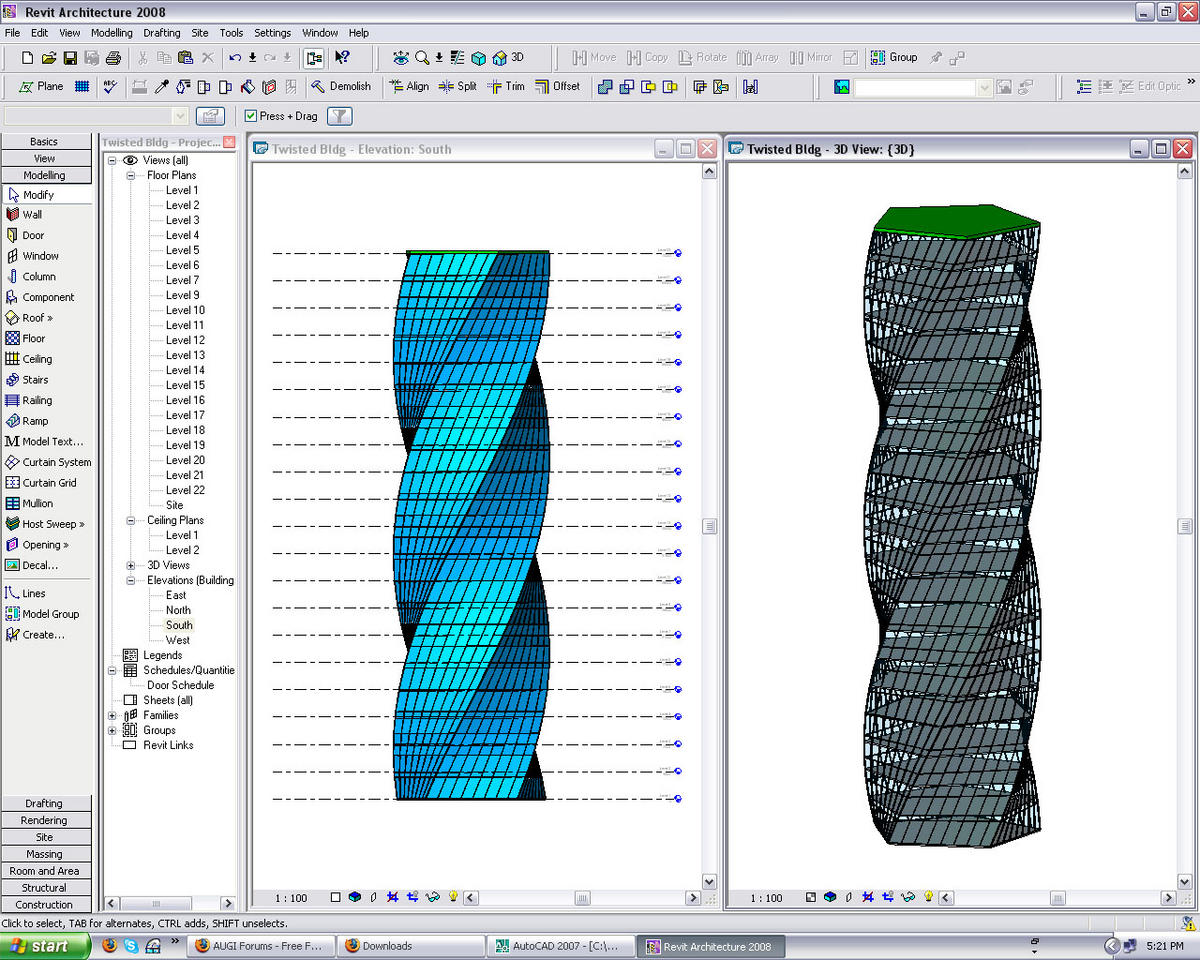This screenshot has height=960, width=1200.
Task: Choose the Curtain Grid tool
Action: (49, 483)
